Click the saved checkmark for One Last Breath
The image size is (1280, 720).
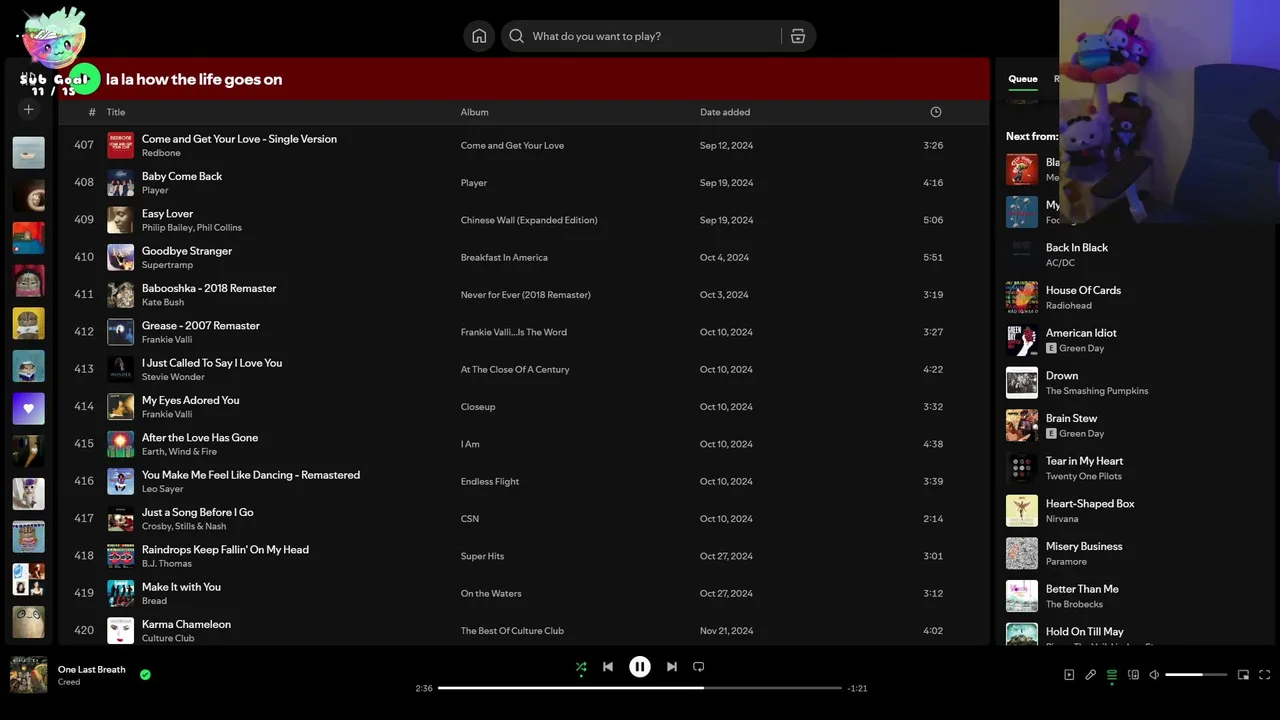145,675
